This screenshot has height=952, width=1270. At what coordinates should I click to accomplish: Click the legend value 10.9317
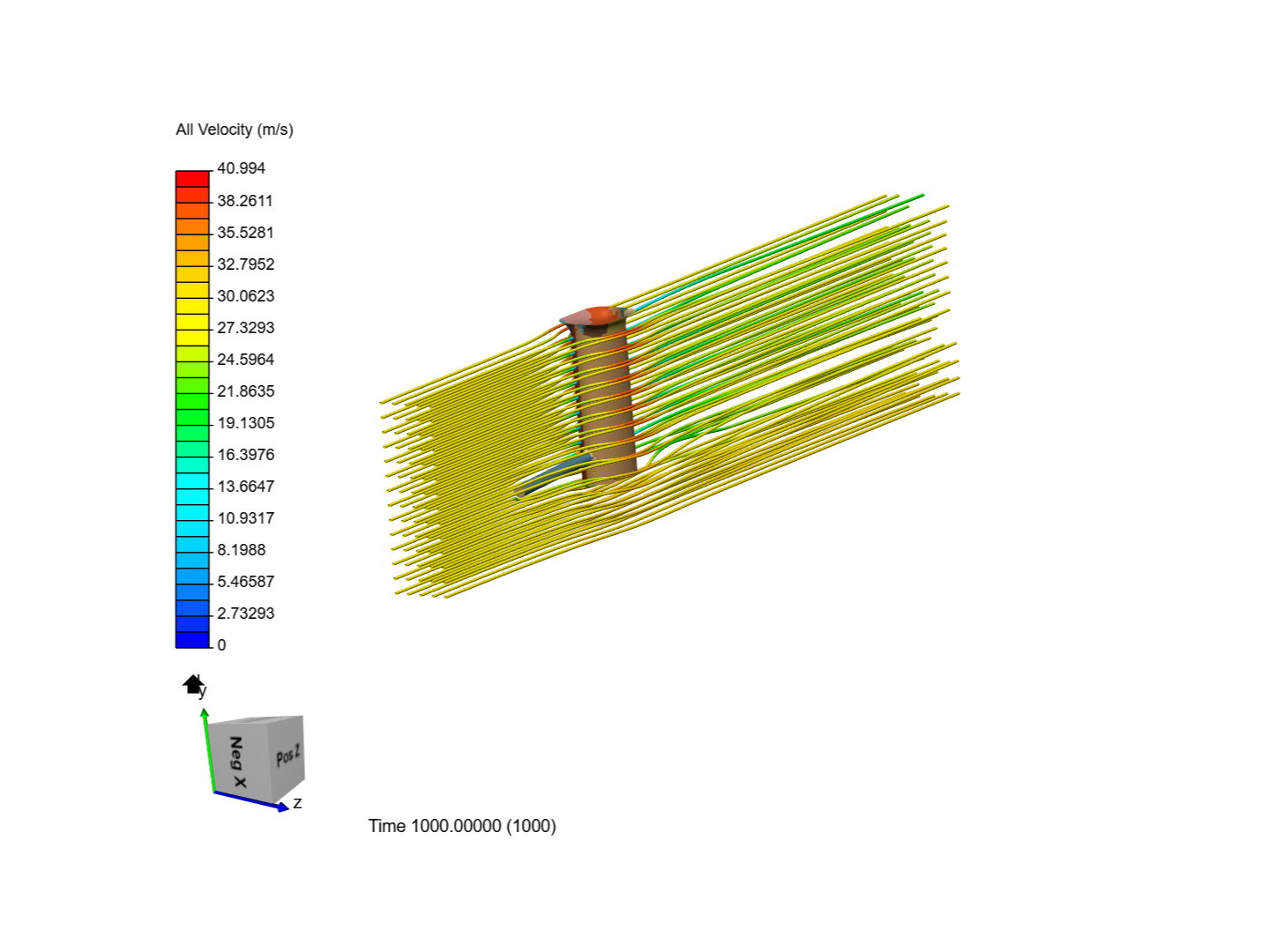point(245,518)
